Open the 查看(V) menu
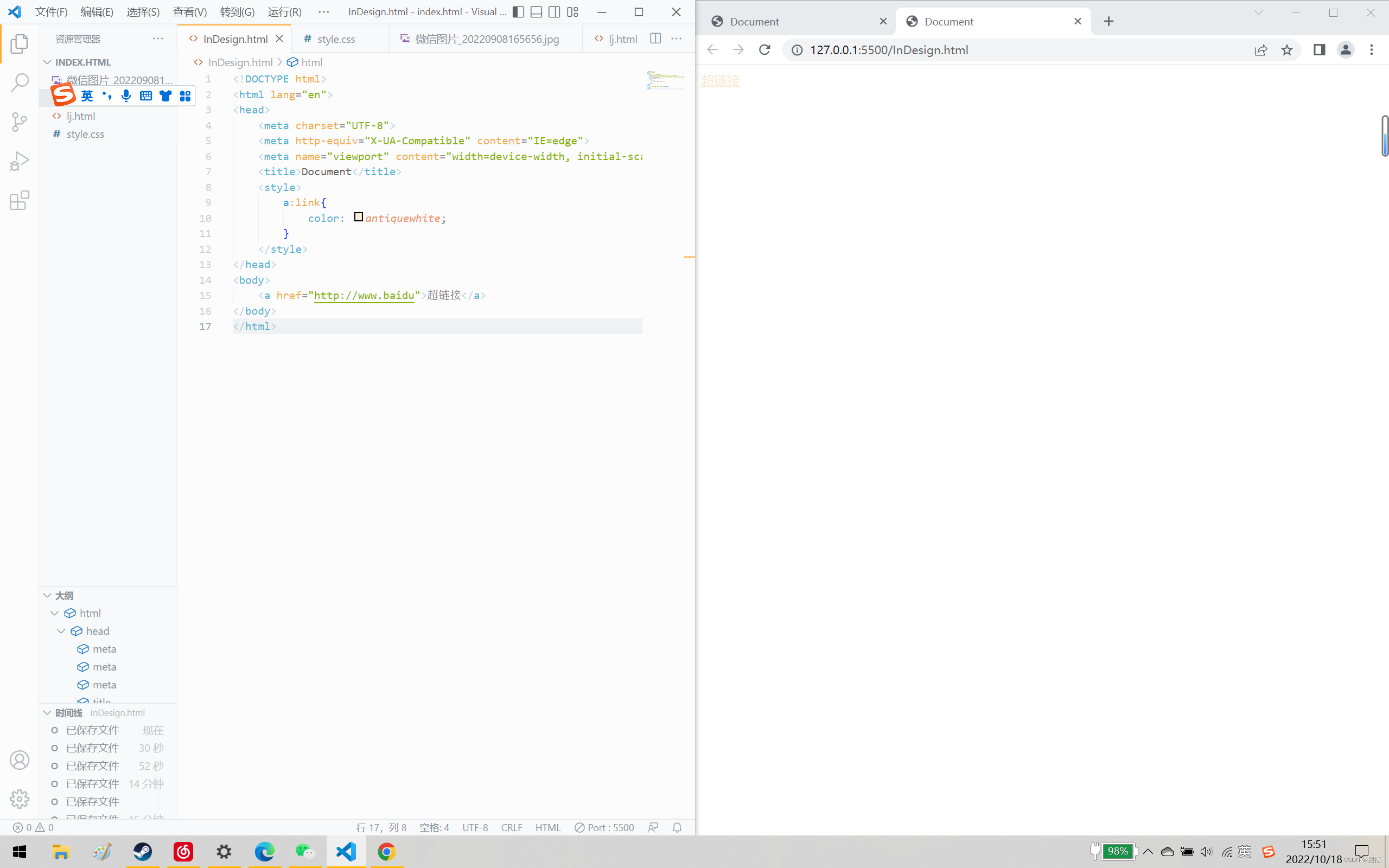 coord(189,12)
